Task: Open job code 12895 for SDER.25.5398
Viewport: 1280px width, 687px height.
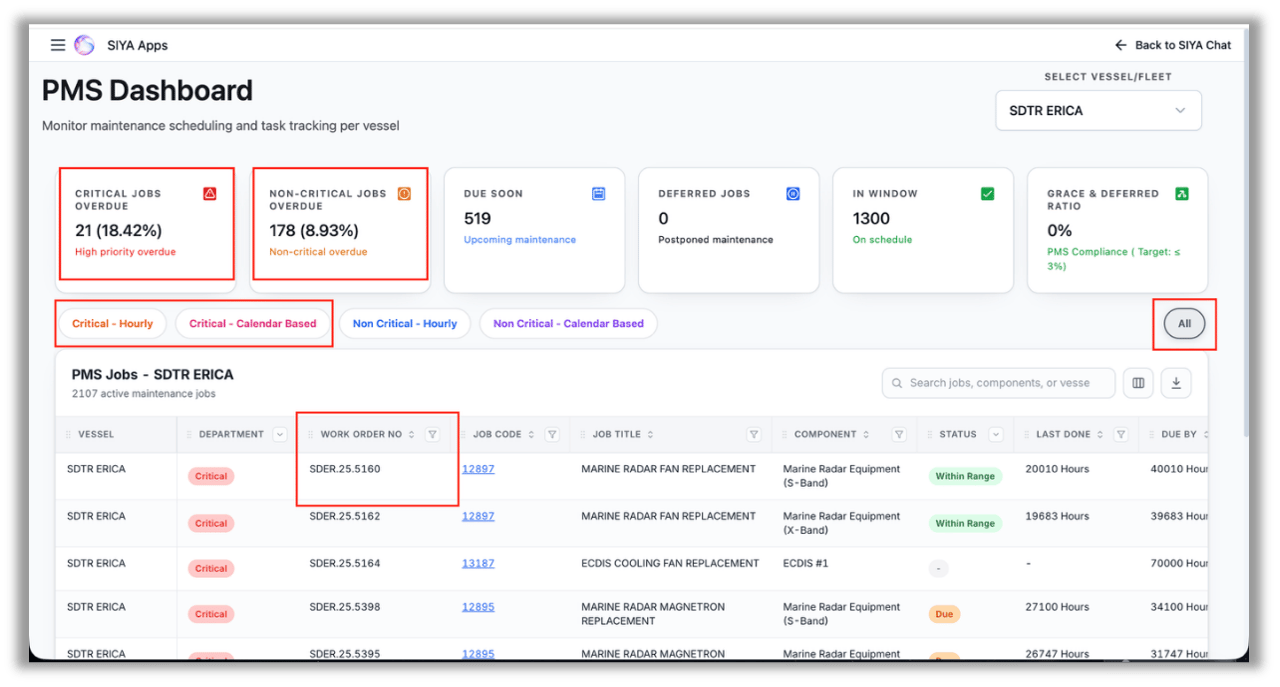Action: tap(478, 606)
